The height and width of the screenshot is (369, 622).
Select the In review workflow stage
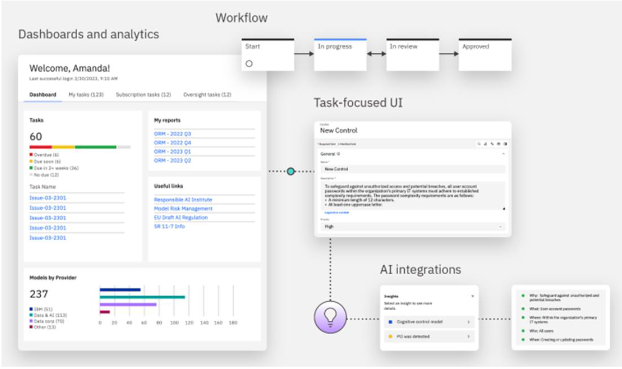click(413, 55)
